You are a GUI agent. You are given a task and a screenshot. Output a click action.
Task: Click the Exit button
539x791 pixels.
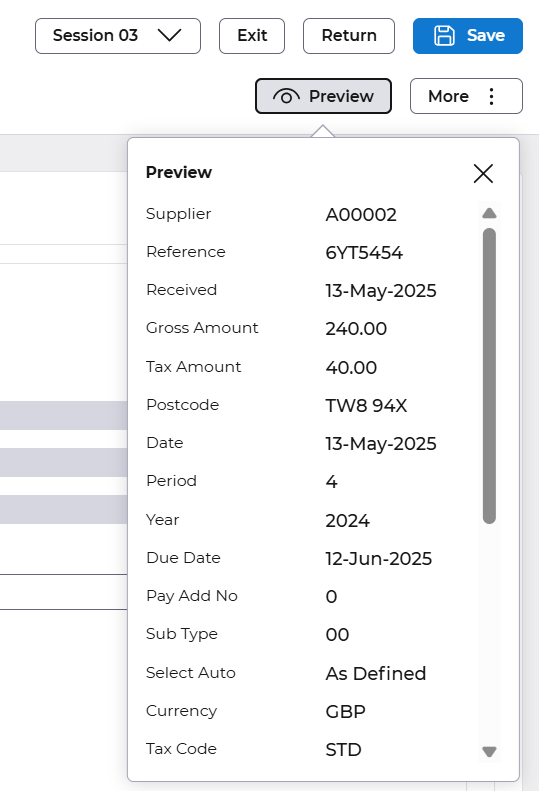click(x=252, y=36)
